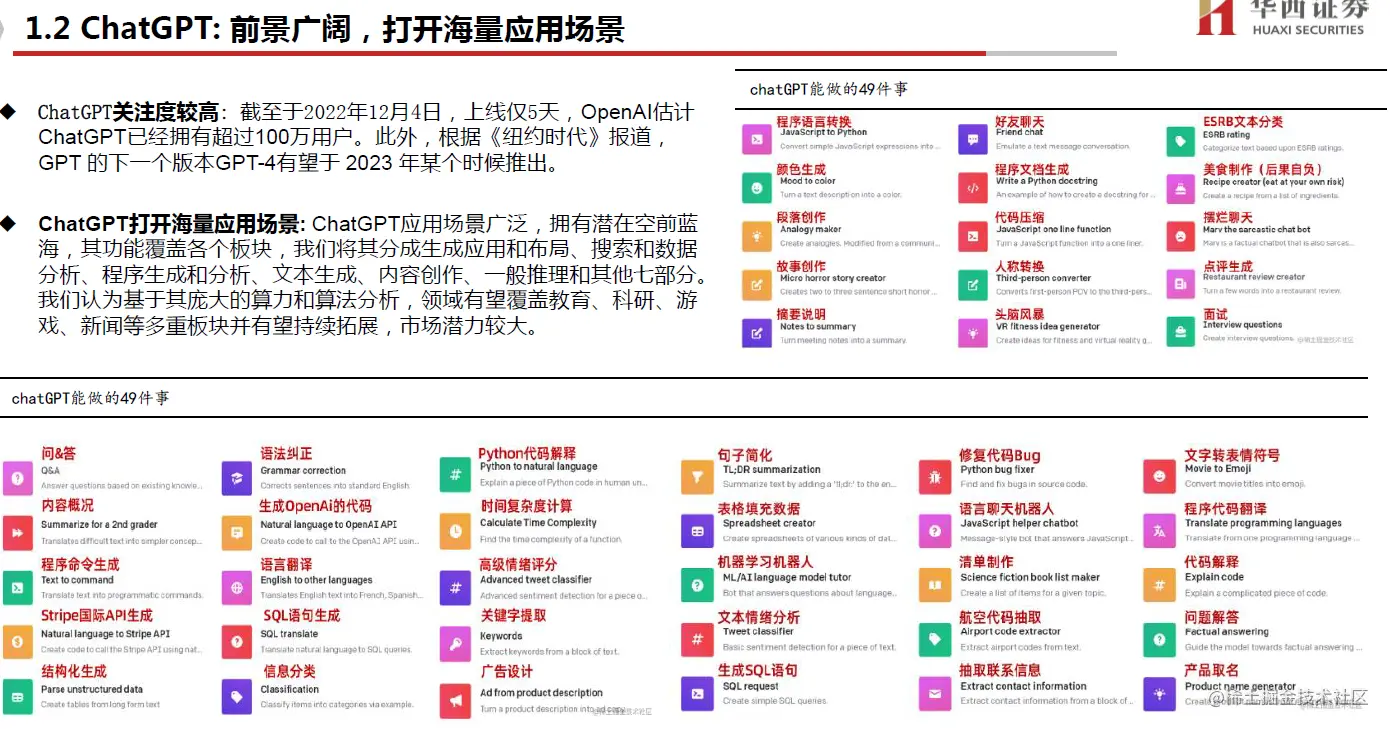
Task: Click the Python bug fixer bug icon
Action: point(936,477)
